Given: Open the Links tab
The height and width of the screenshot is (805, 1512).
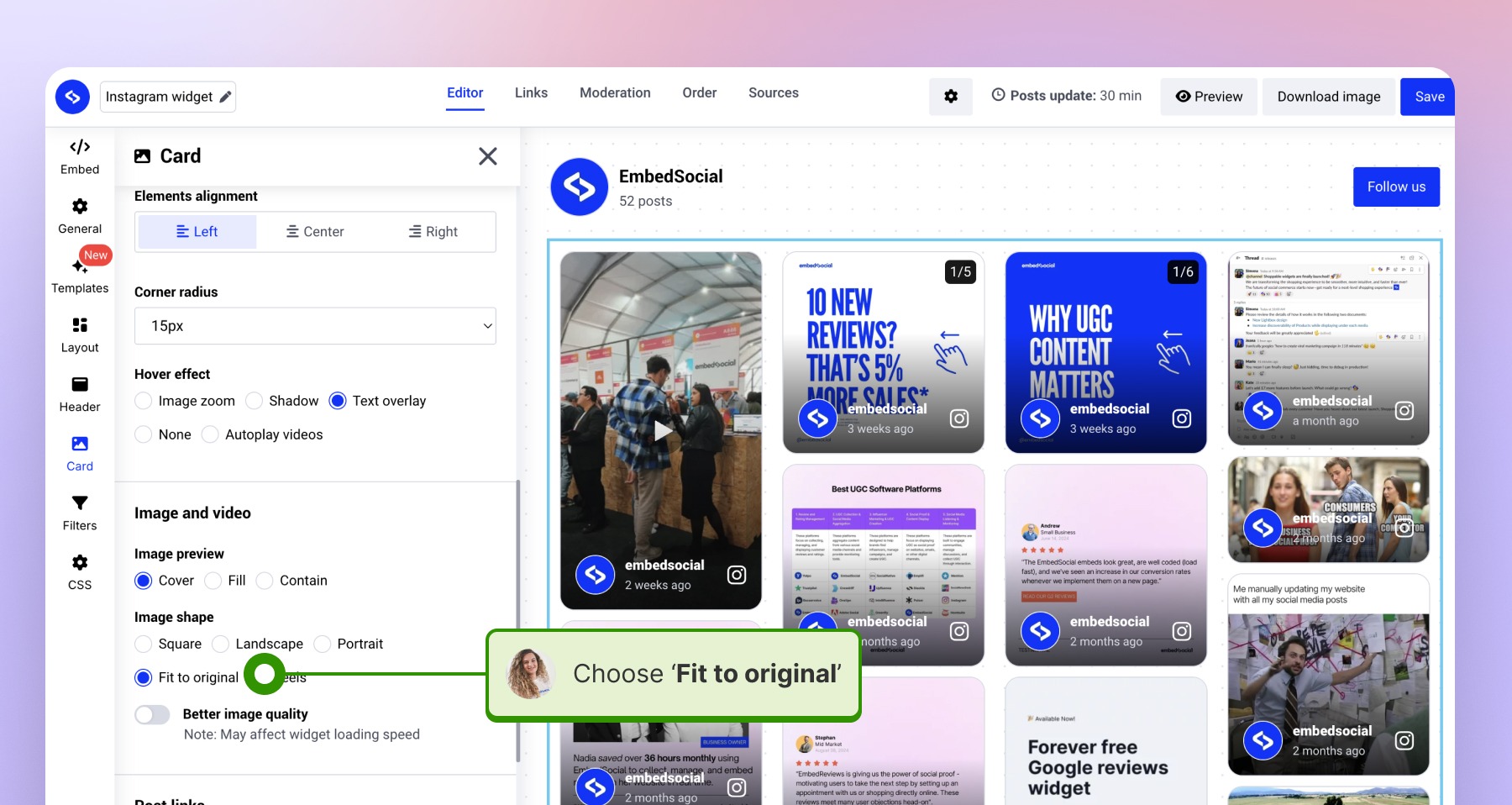Looking at the screenshot, I should 531,93.
